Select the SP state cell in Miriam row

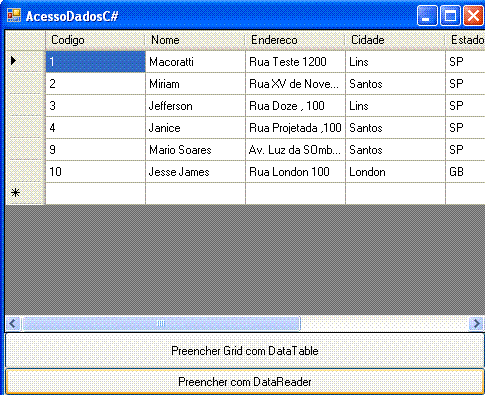tap(465, 83)
